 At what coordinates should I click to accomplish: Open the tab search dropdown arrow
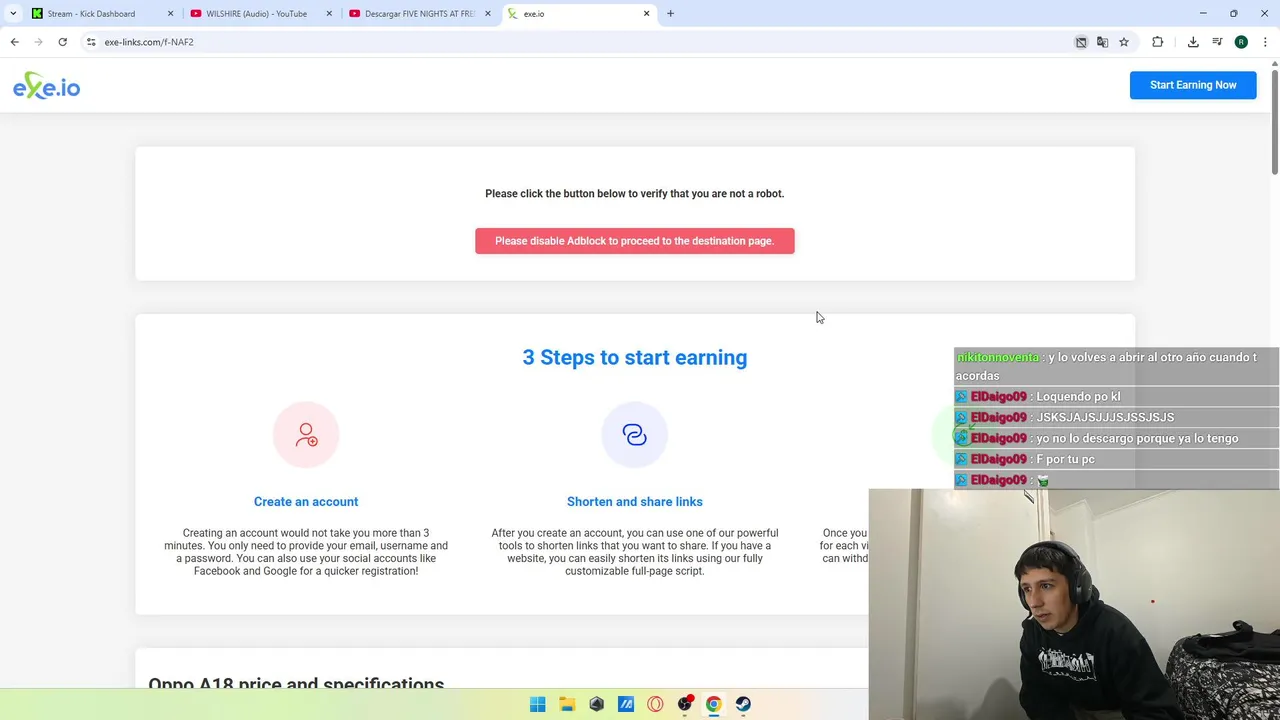[x=13, y=14]
